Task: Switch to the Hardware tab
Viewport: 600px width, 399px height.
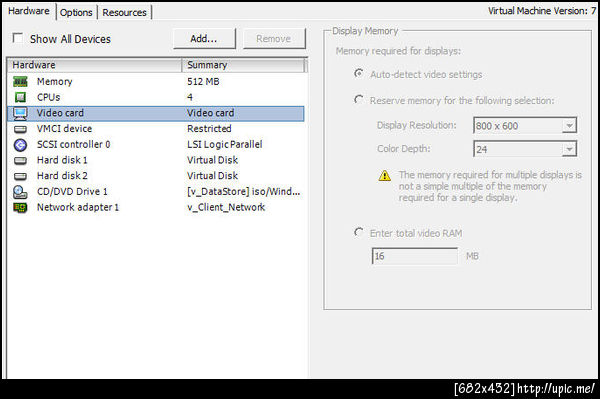Action: 29,11
